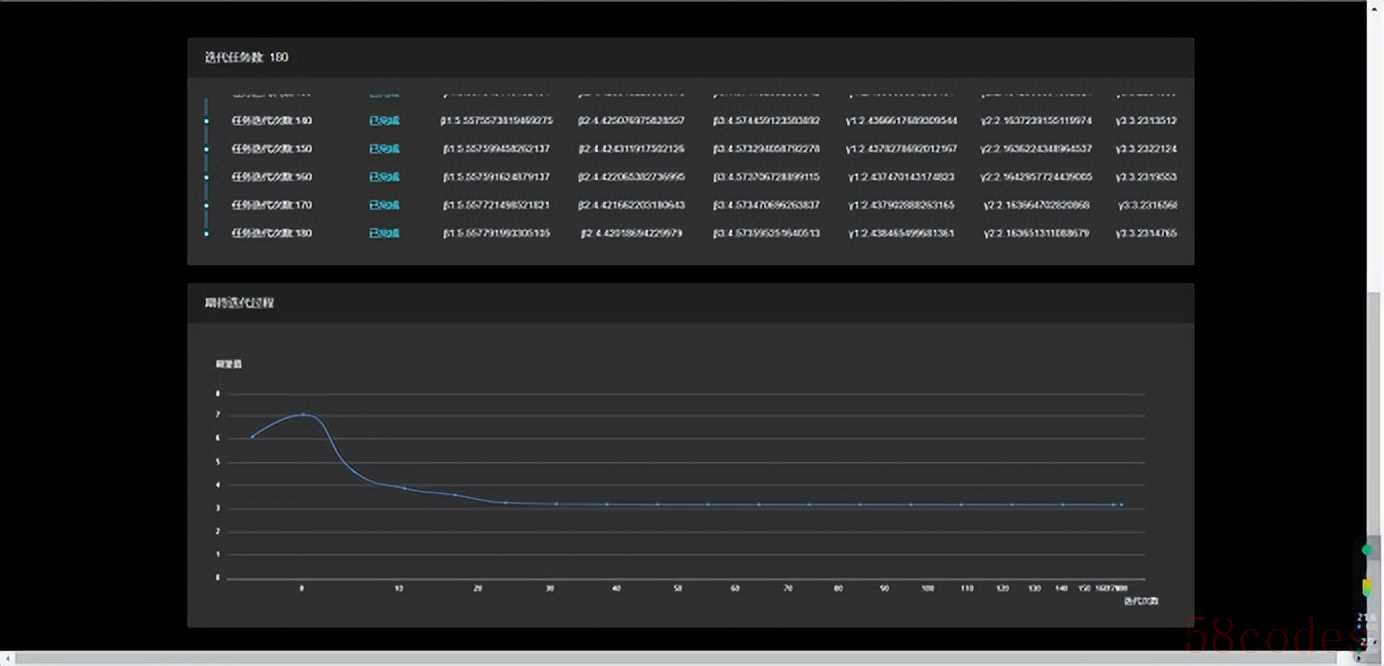The image size is (1384, 666).
Task: Click the data point above x-axis label 10
Action: 404,488
